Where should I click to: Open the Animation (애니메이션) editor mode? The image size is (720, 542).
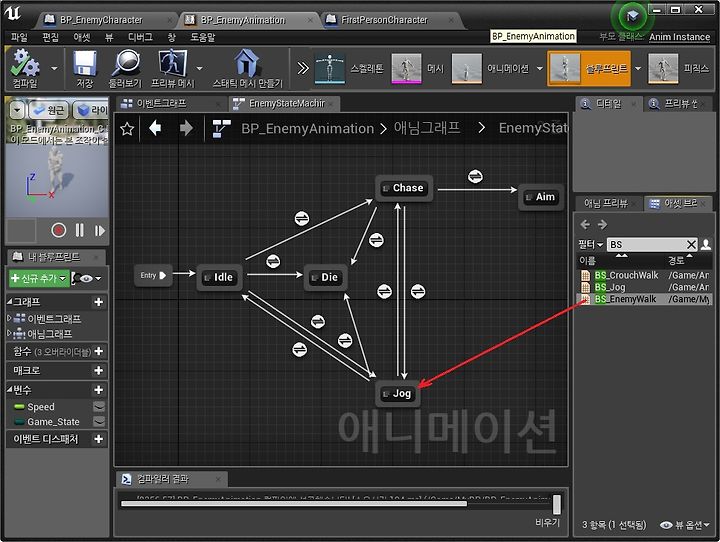[491, 68]
